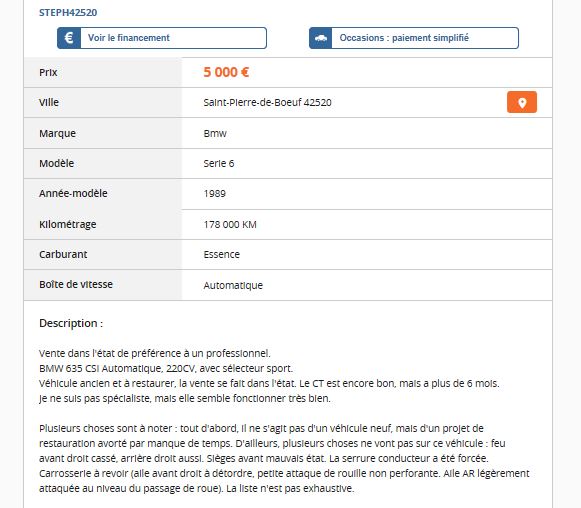The height and width of the screenshot is (508, 581).
Task: Open the map location pin button
Action: click(x=522, y=102)
